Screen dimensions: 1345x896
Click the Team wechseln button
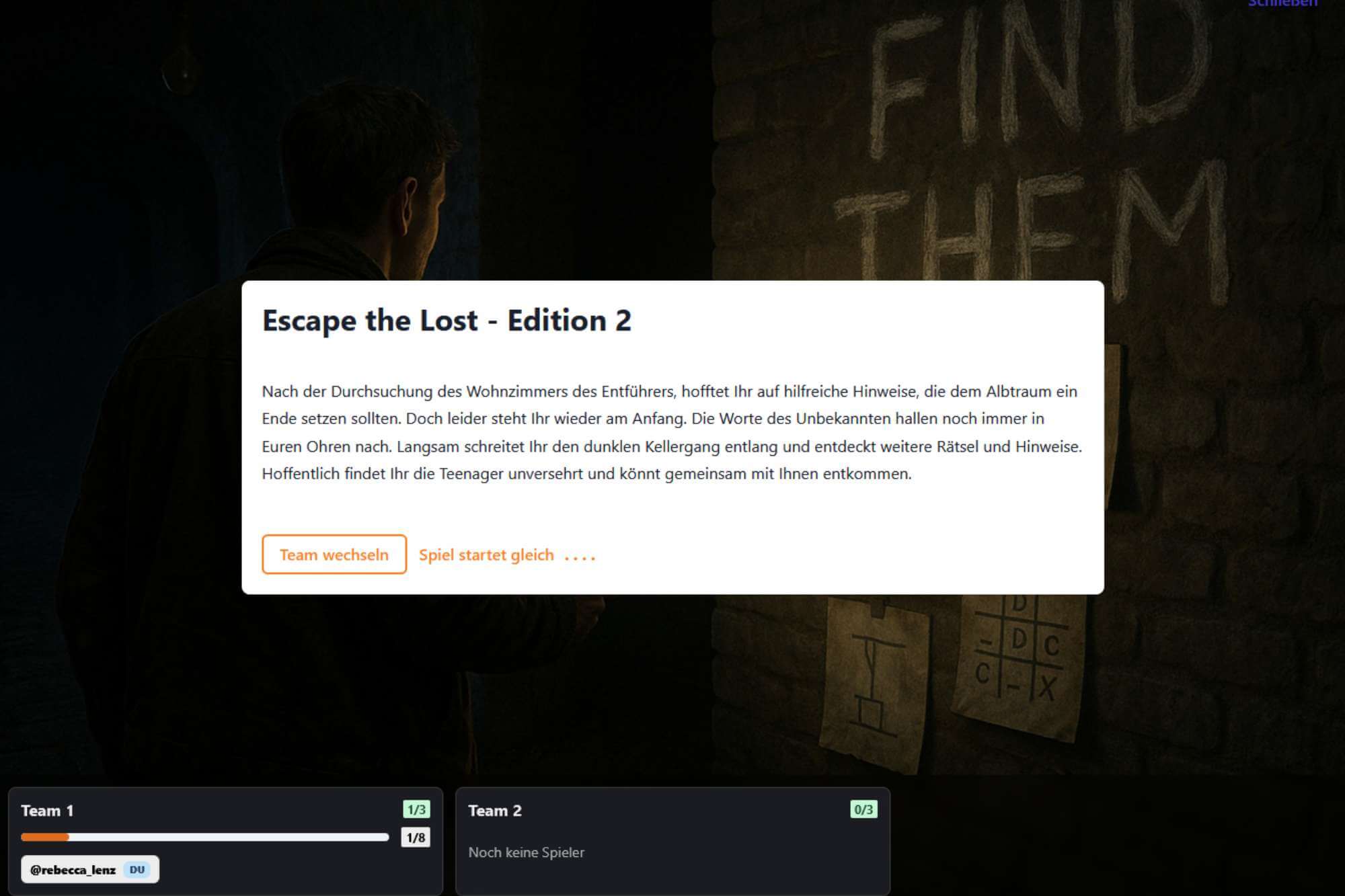click(334, 555)
